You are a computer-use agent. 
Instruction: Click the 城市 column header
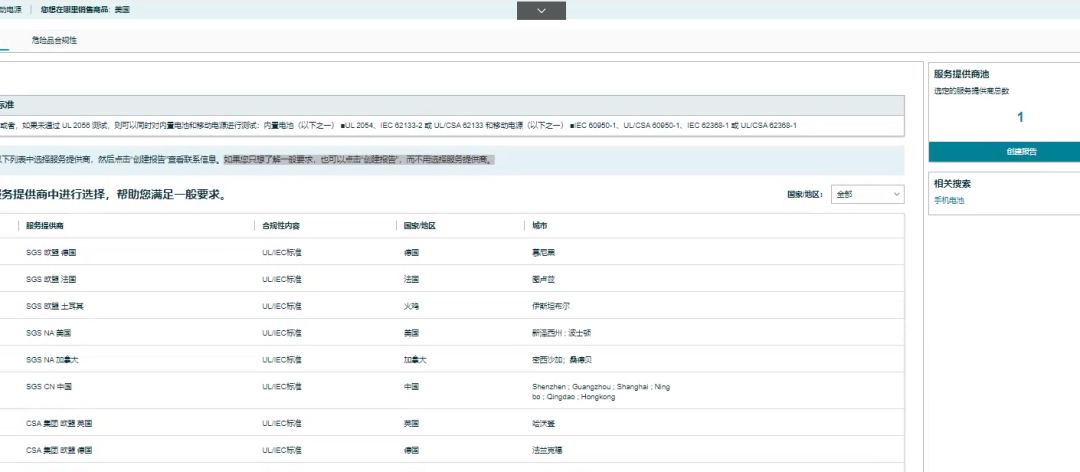coord(541,226)
